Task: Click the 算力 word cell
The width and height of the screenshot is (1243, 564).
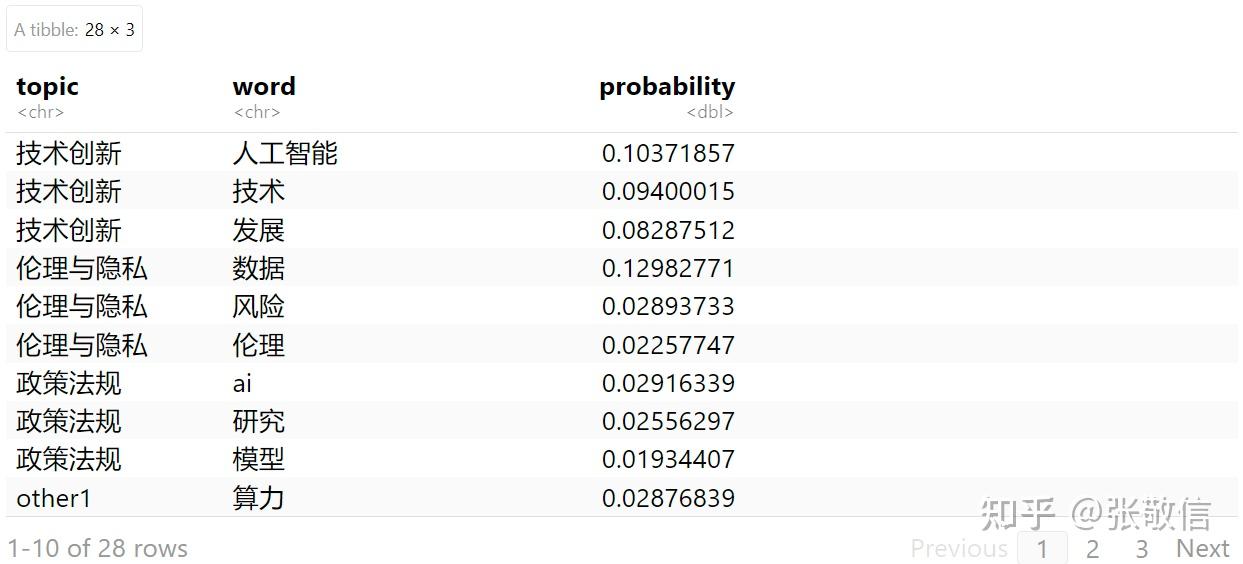Action: [x=258, y=498]
